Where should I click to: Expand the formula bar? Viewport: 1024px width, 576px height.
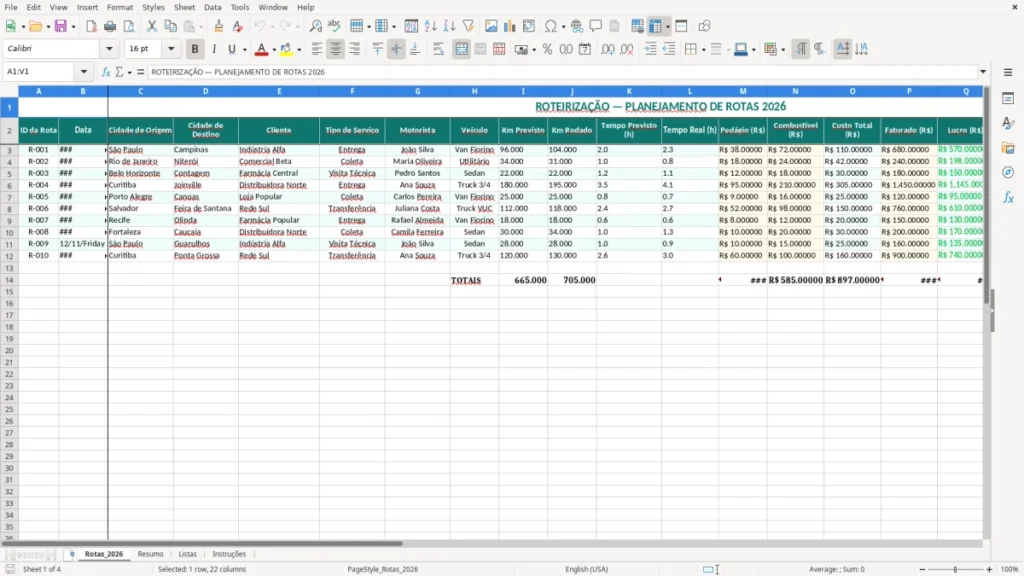coord(983,72)
